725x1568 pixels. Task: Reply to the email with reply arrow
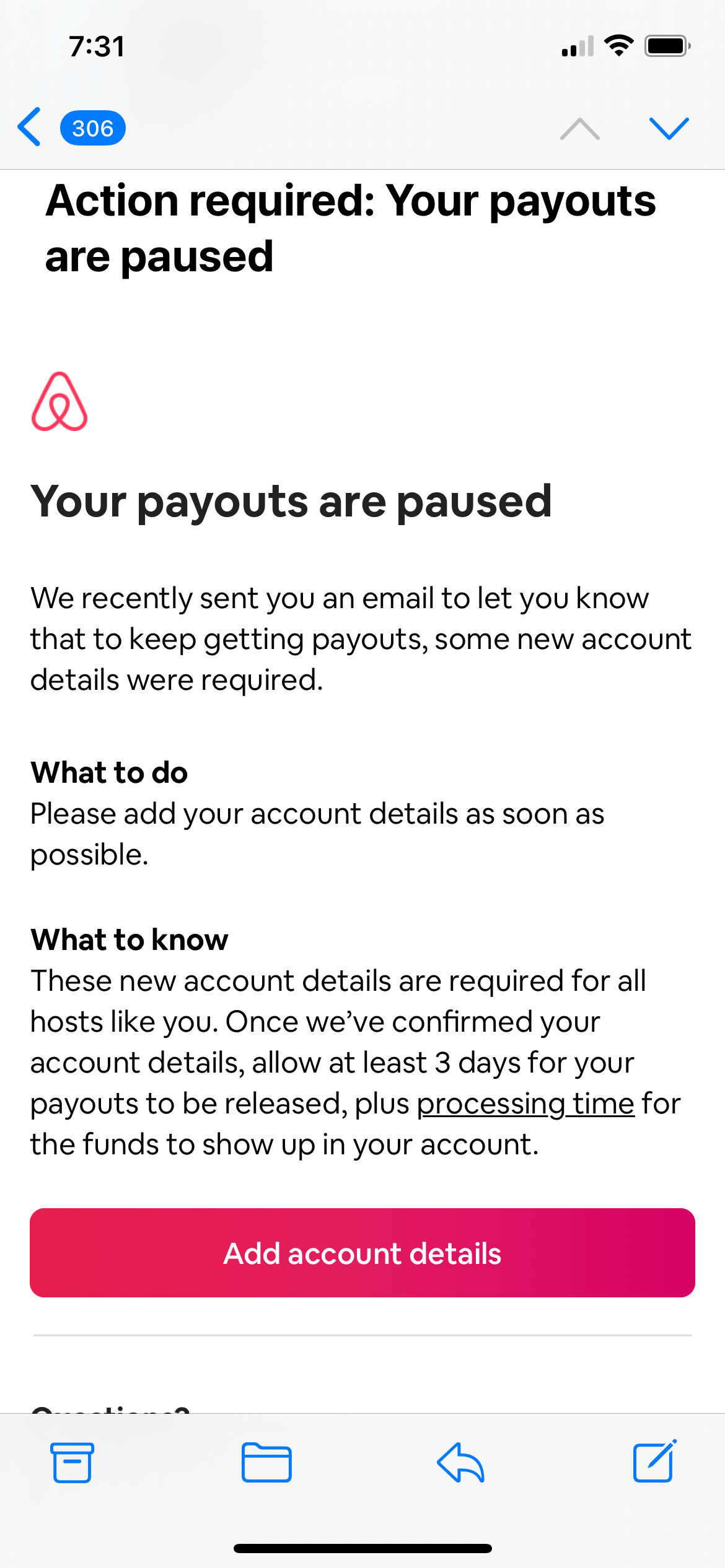point(460,1463)
